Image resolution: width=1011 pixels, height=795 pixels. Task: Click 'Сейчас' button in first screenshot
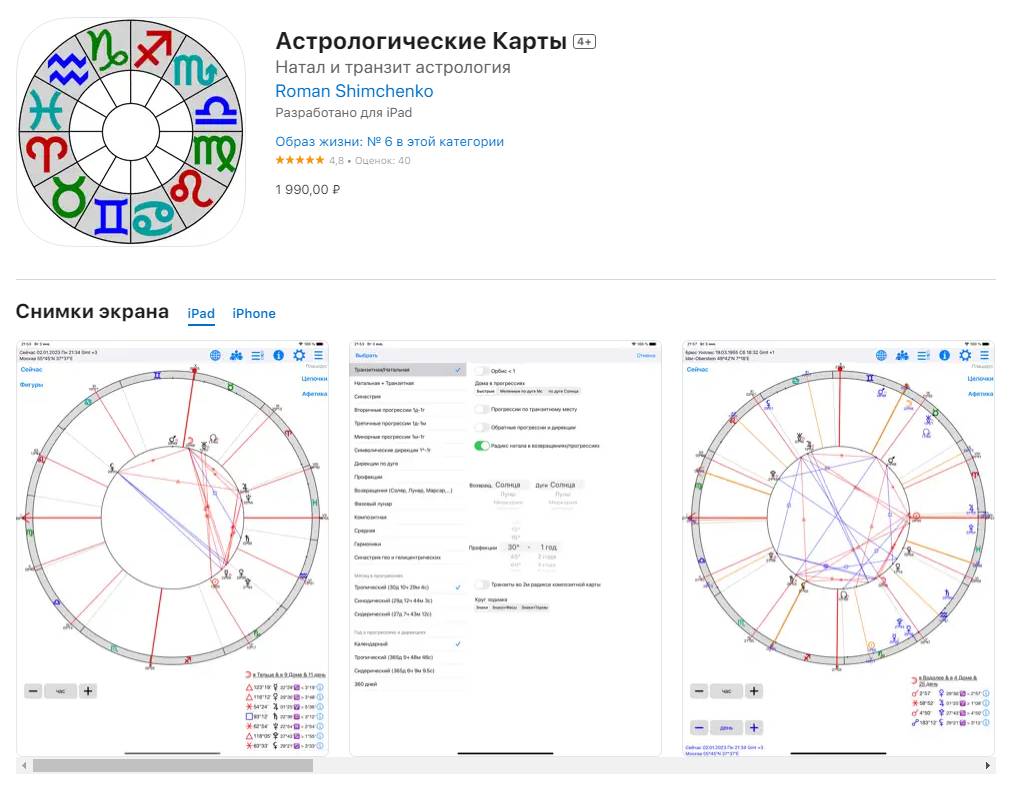(31, 369)
